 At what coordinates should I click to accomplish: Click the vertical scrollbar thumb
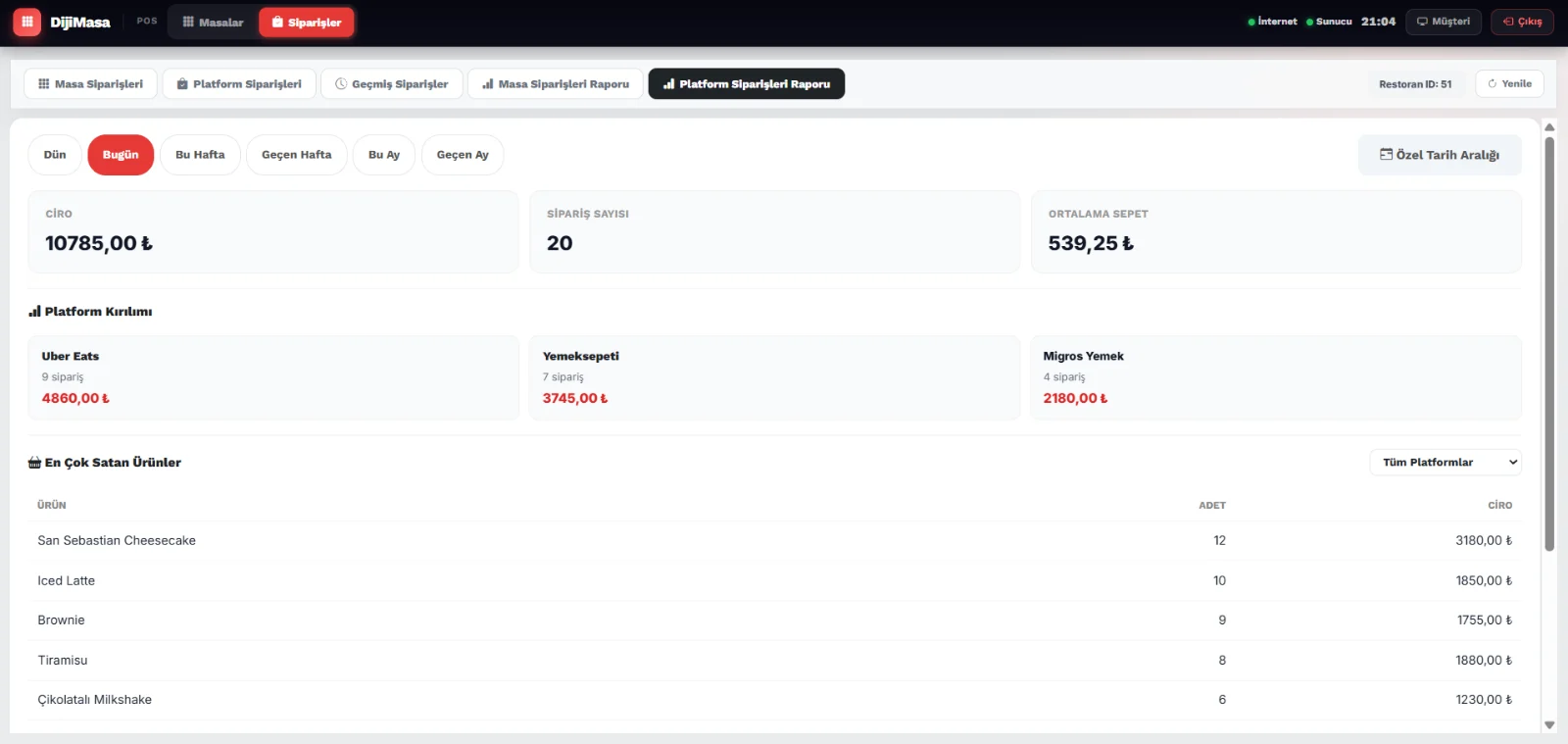click(x=1549, y=343)
